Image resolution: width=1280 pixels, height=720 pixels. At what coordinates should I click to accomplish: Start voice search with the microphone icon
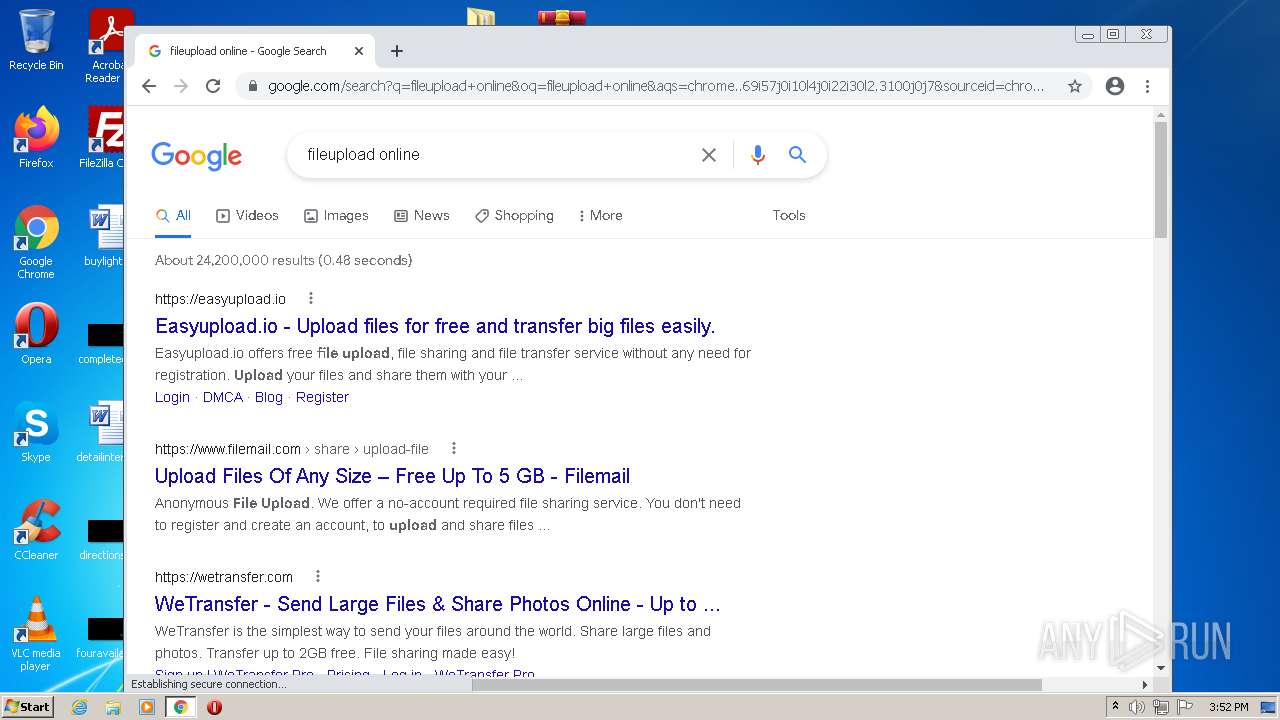pyautogui.click(x=758, y=155)
